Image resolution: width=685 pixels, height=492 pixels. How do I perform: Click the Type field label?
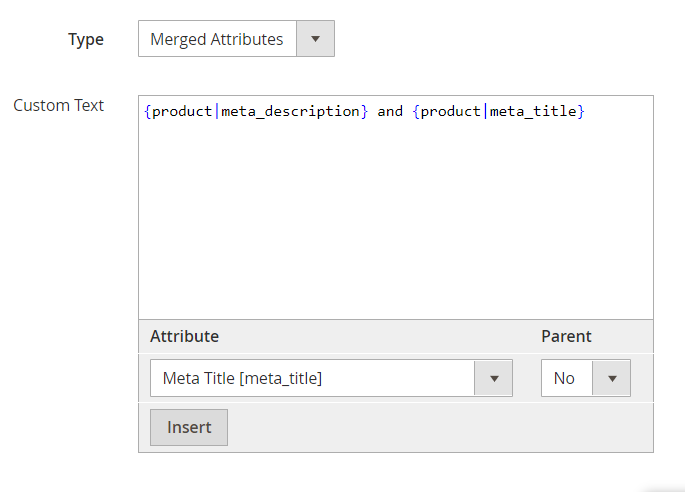tap(86, 39)
